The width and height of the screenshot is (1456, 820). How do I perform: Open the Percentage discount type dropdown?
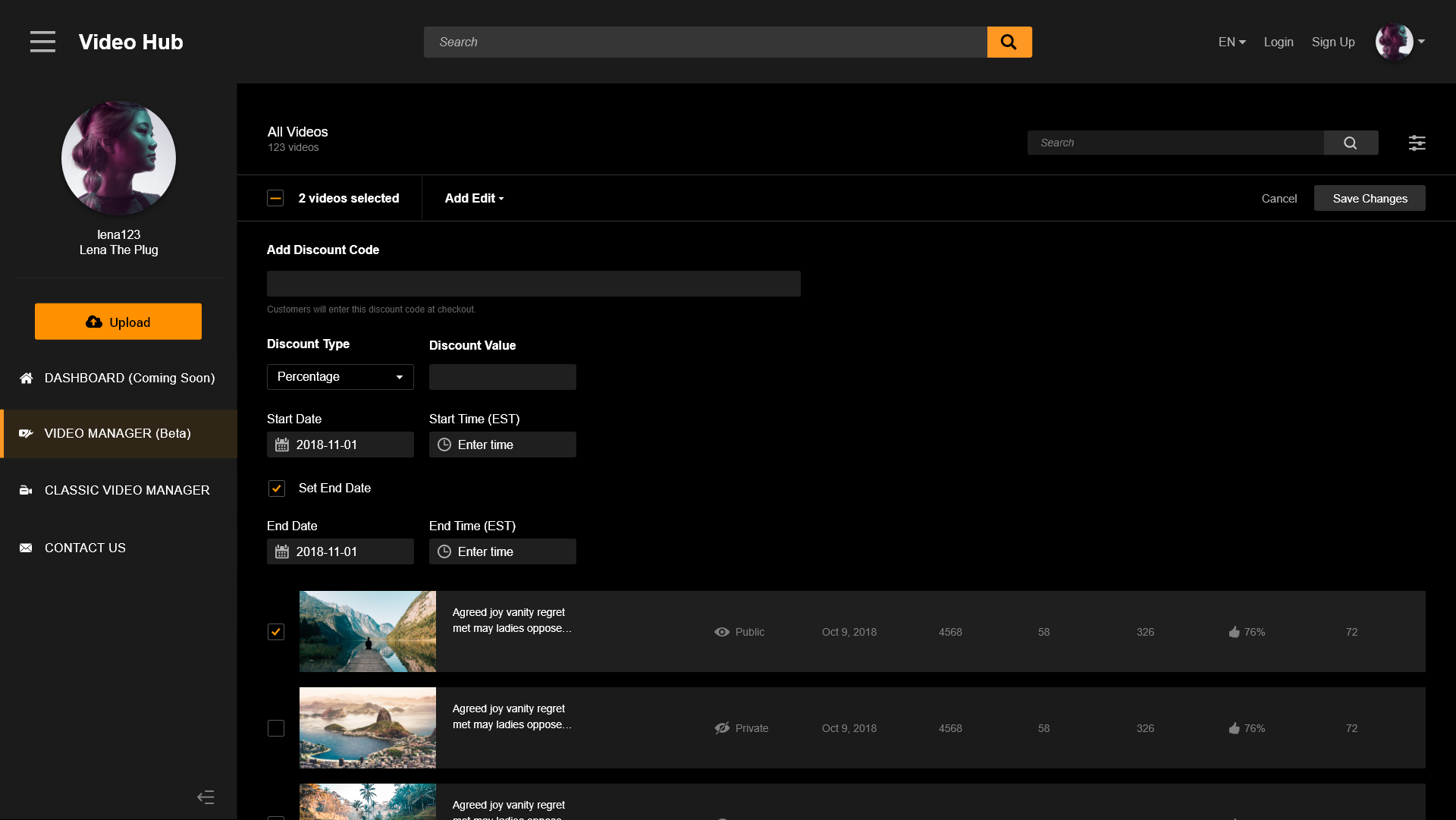340,377
